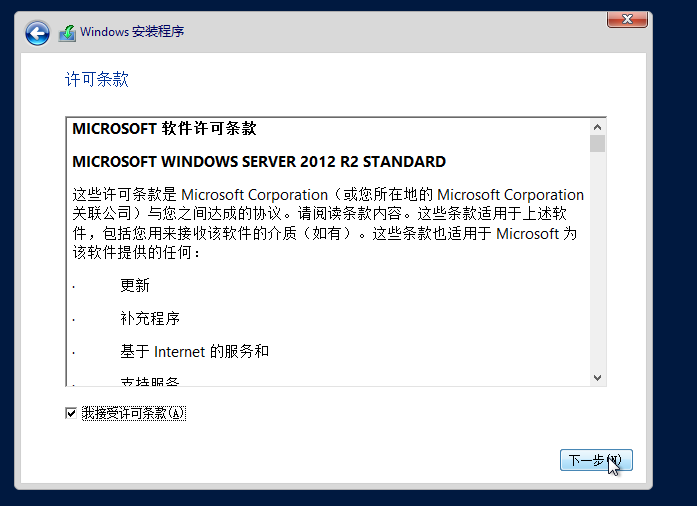Click the license scrollbar thumb
697x506 pixels.
(597, 143)
